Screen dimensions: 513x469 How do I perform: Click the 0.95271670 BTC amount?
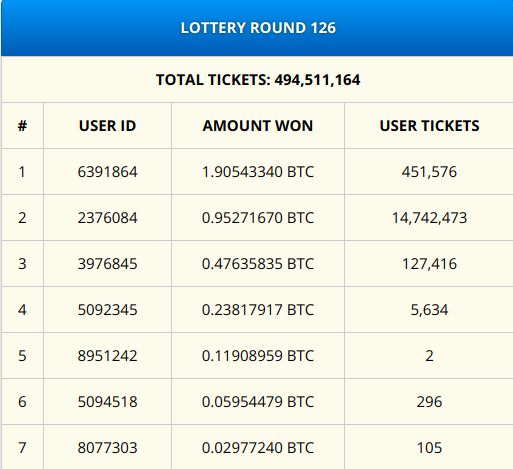point(258,218)
